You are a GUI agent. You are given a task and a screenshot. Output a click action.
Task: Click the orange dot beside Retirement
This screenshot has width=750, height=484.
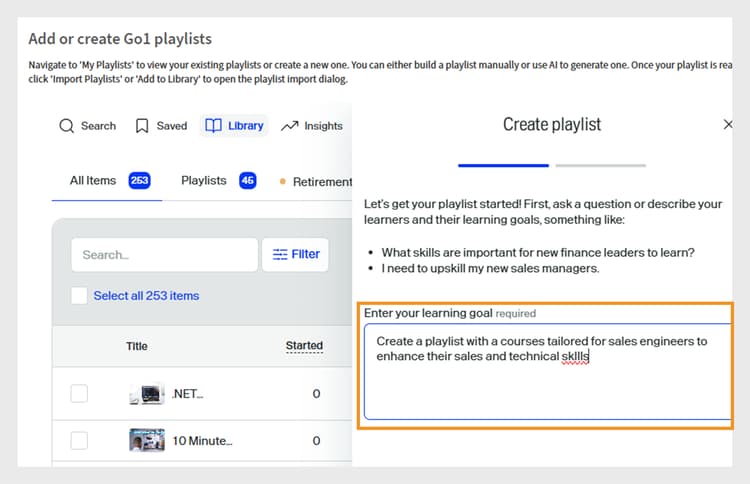tap(283, 181)
